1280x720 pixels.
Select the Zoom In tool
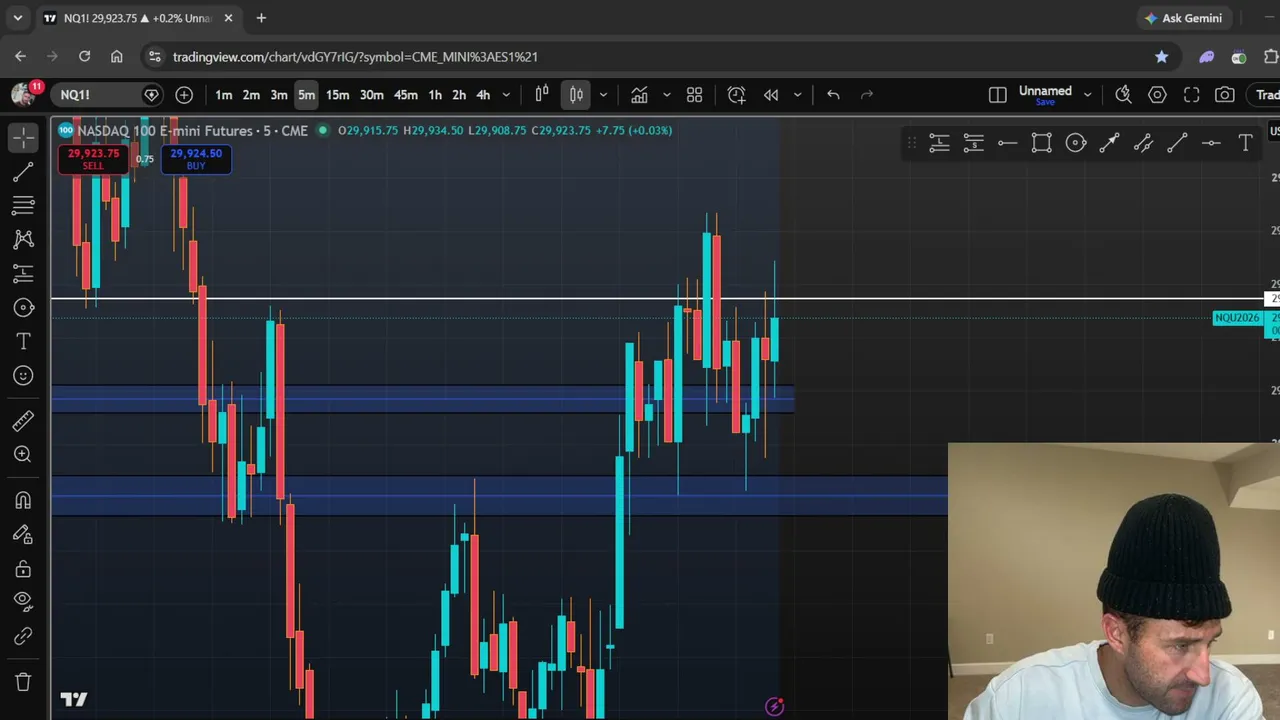(23, 455)
